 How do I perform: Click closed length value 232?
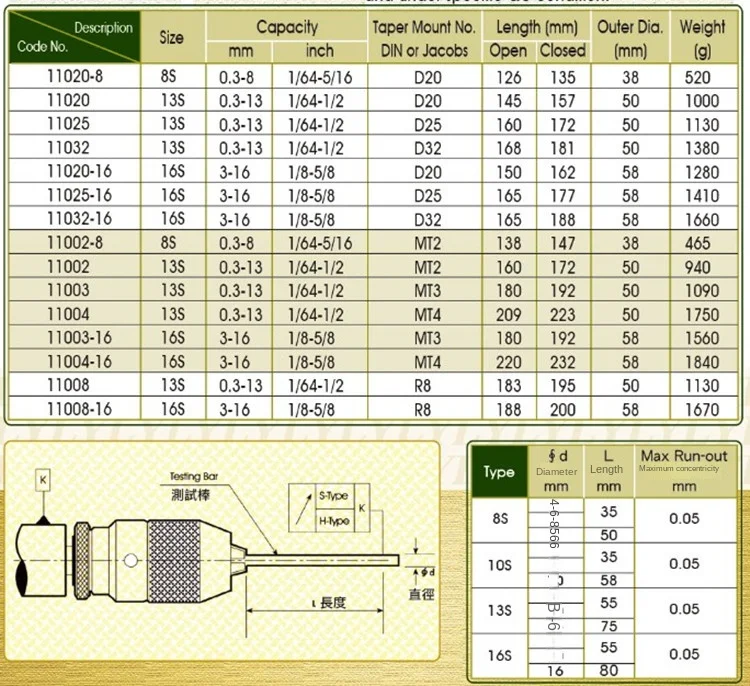pyautogui.click(x=562, y=362)
